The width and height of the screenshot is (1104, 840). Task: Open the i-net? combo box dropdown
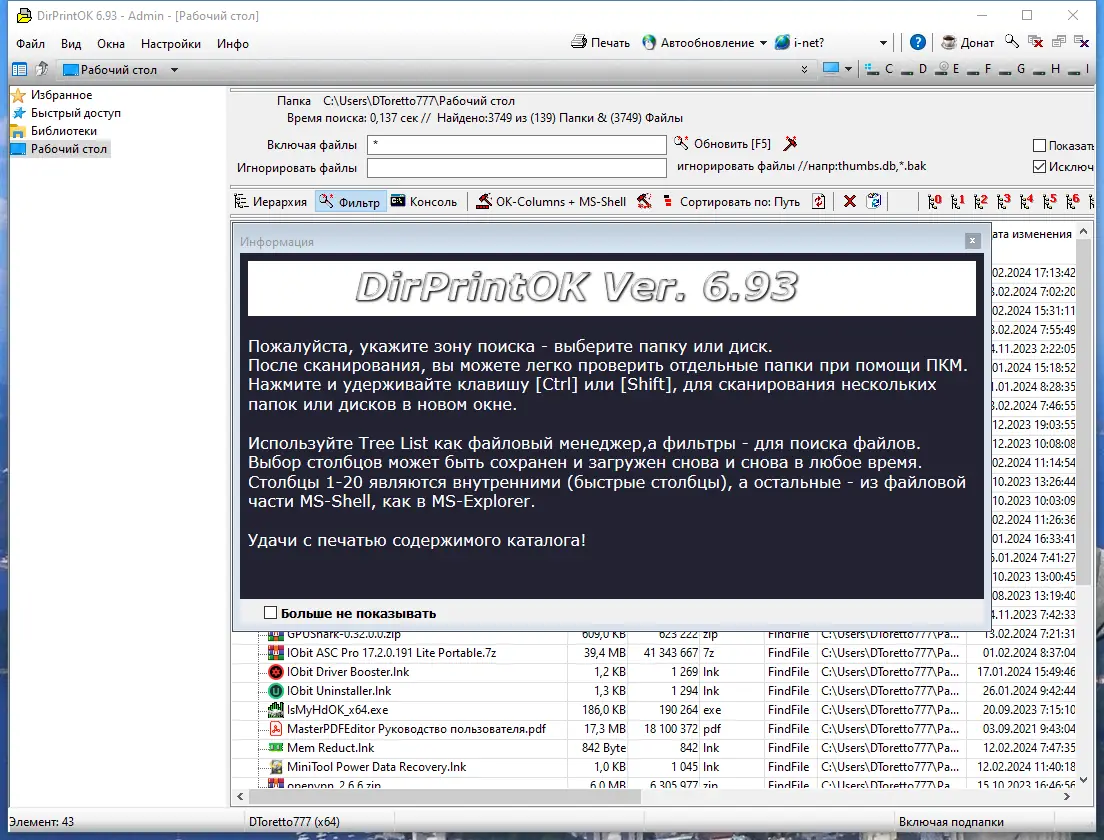click(883, 43)
